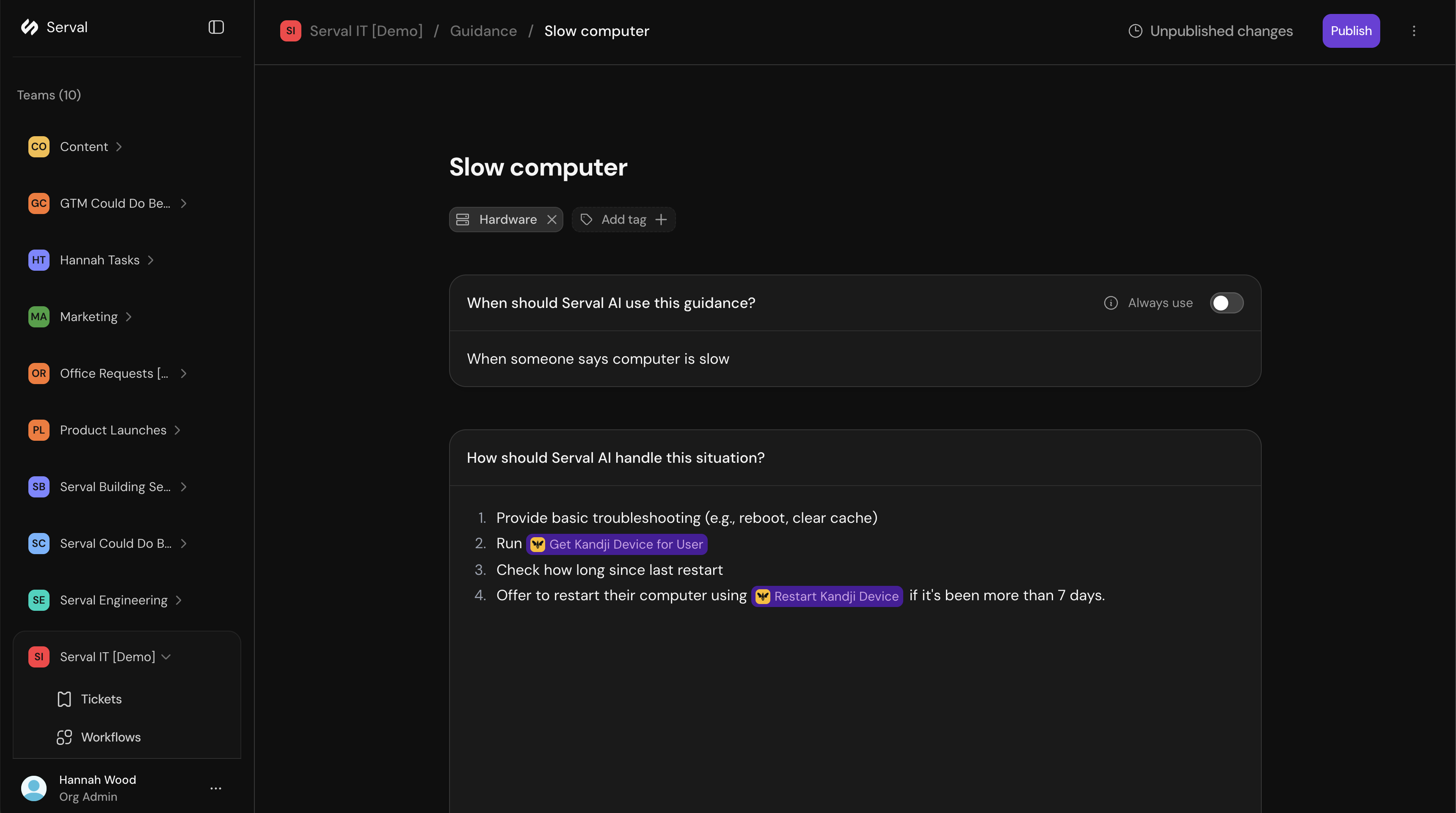Click the Restart Kandji Device action chip
This screenshot has height=813, width=1456.
827,596
